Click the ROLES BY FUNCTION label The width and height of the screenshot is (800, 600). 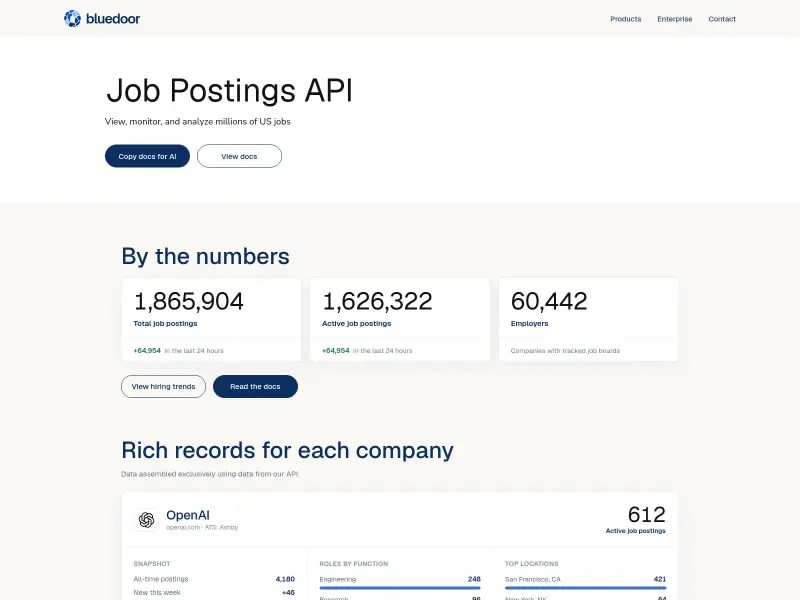point(354,564)
